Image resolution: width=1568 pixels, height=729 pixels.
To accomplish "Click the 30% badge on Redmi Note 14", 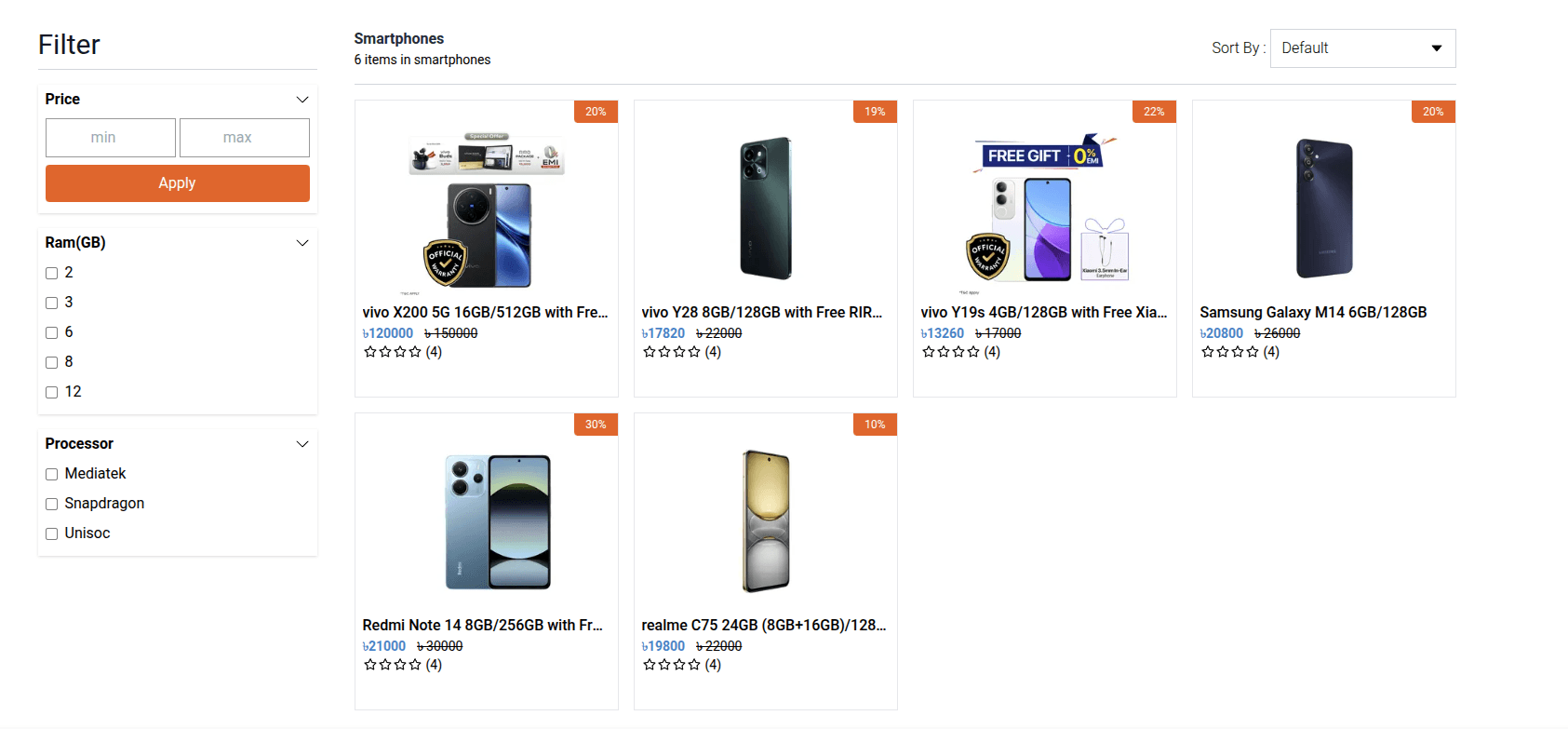I will pyautogui.click(x=596, y=424).
